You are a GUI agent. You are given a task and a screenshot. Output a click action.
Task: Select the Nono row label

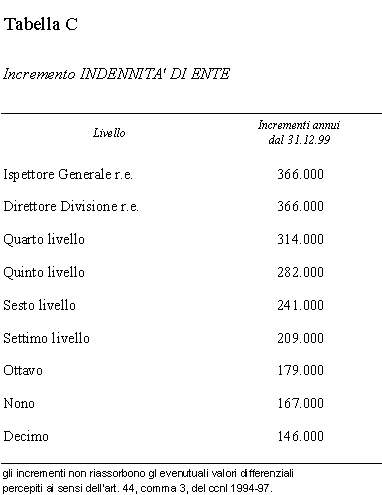(19, 403)
